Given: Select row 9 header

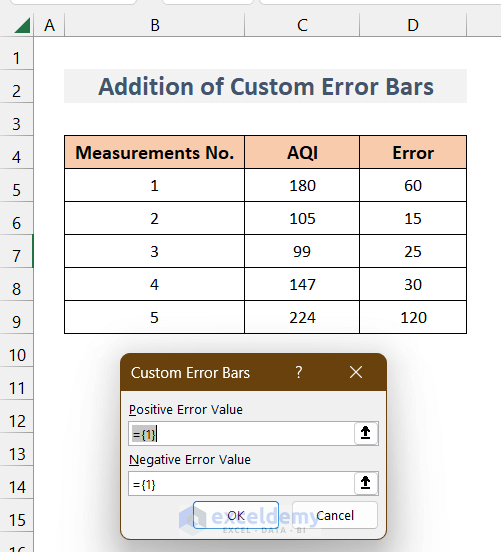Looking at the screenshot, I should [17, 317].
